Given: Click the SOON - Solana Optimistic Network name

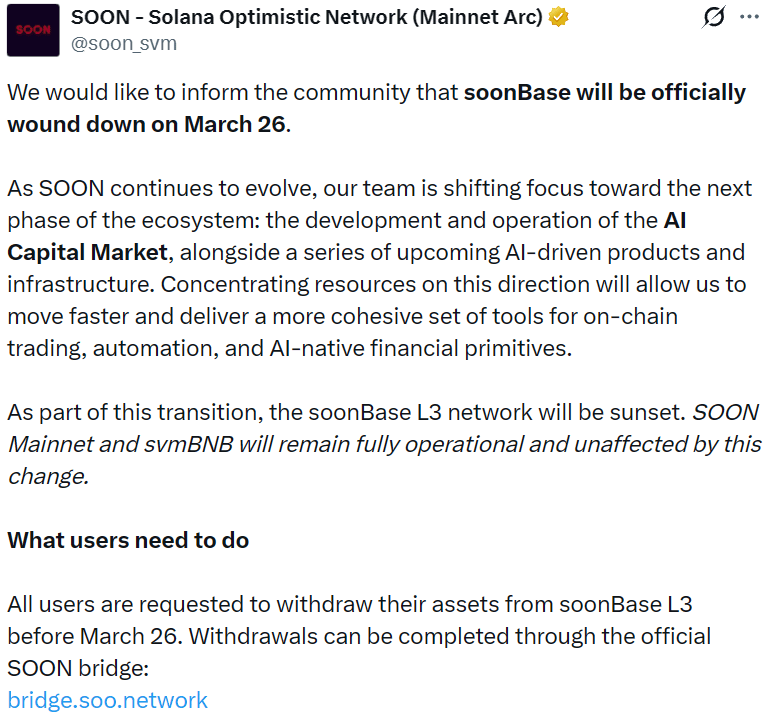Looking at the screenshot, I should pyautogui.click(x=306, y=18).
